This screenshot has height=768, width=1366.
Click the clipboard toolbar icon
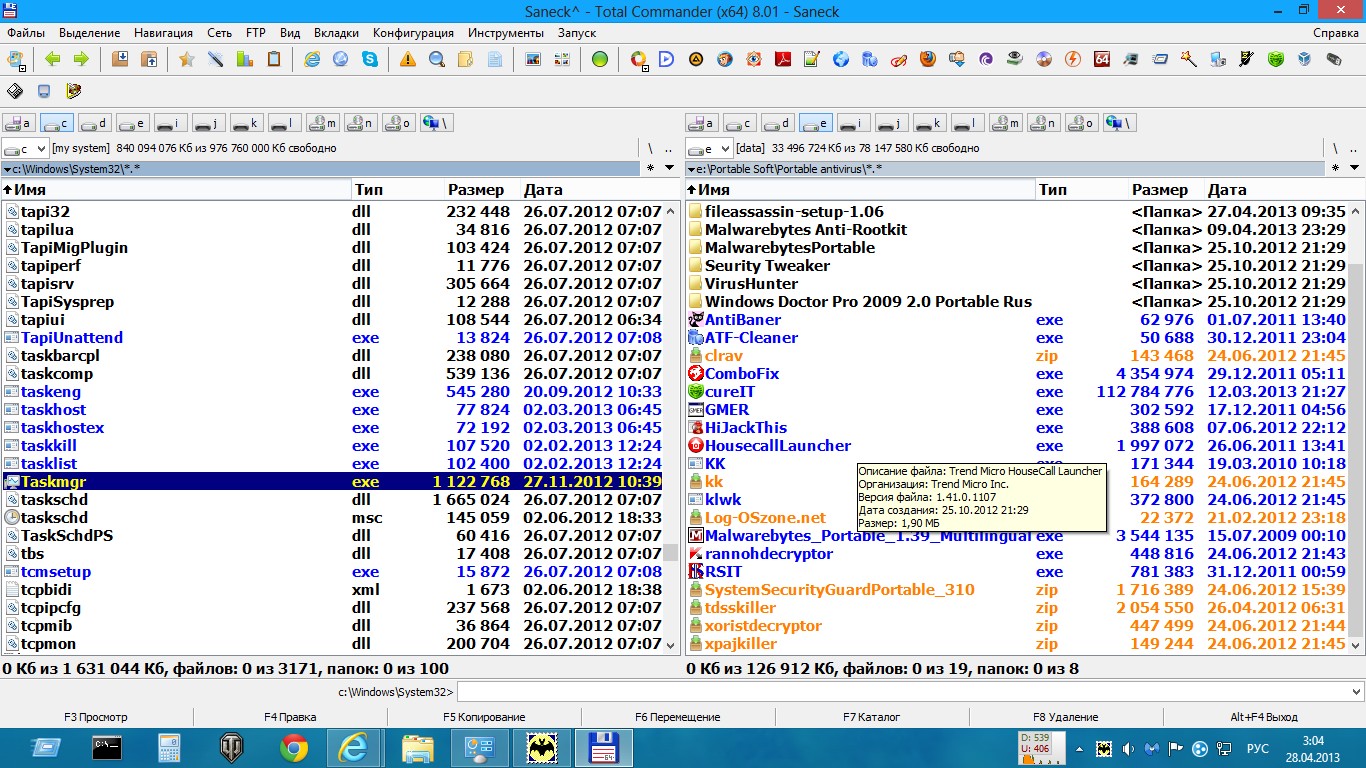click(273, 59)
